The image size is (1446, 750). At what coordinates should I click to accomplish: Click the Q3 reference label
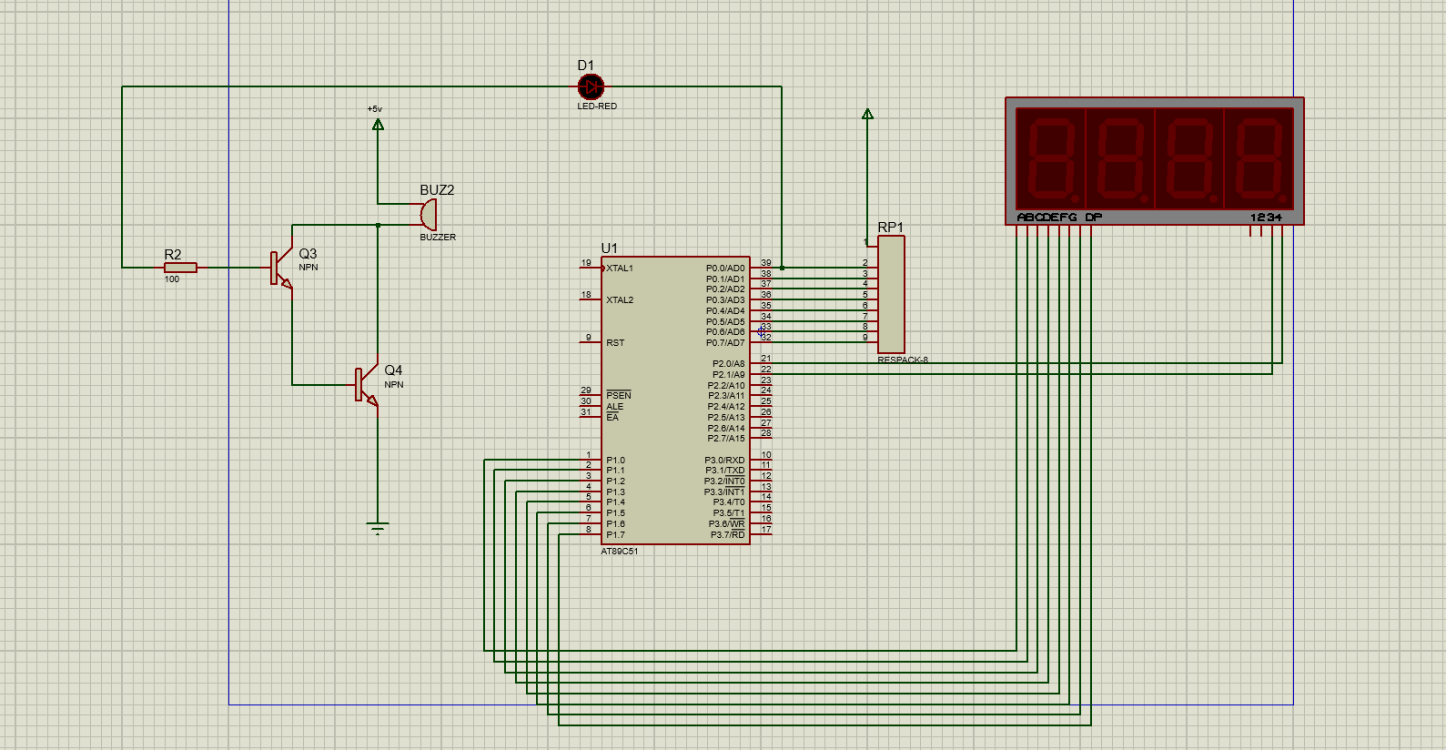(x=307, y=254)
